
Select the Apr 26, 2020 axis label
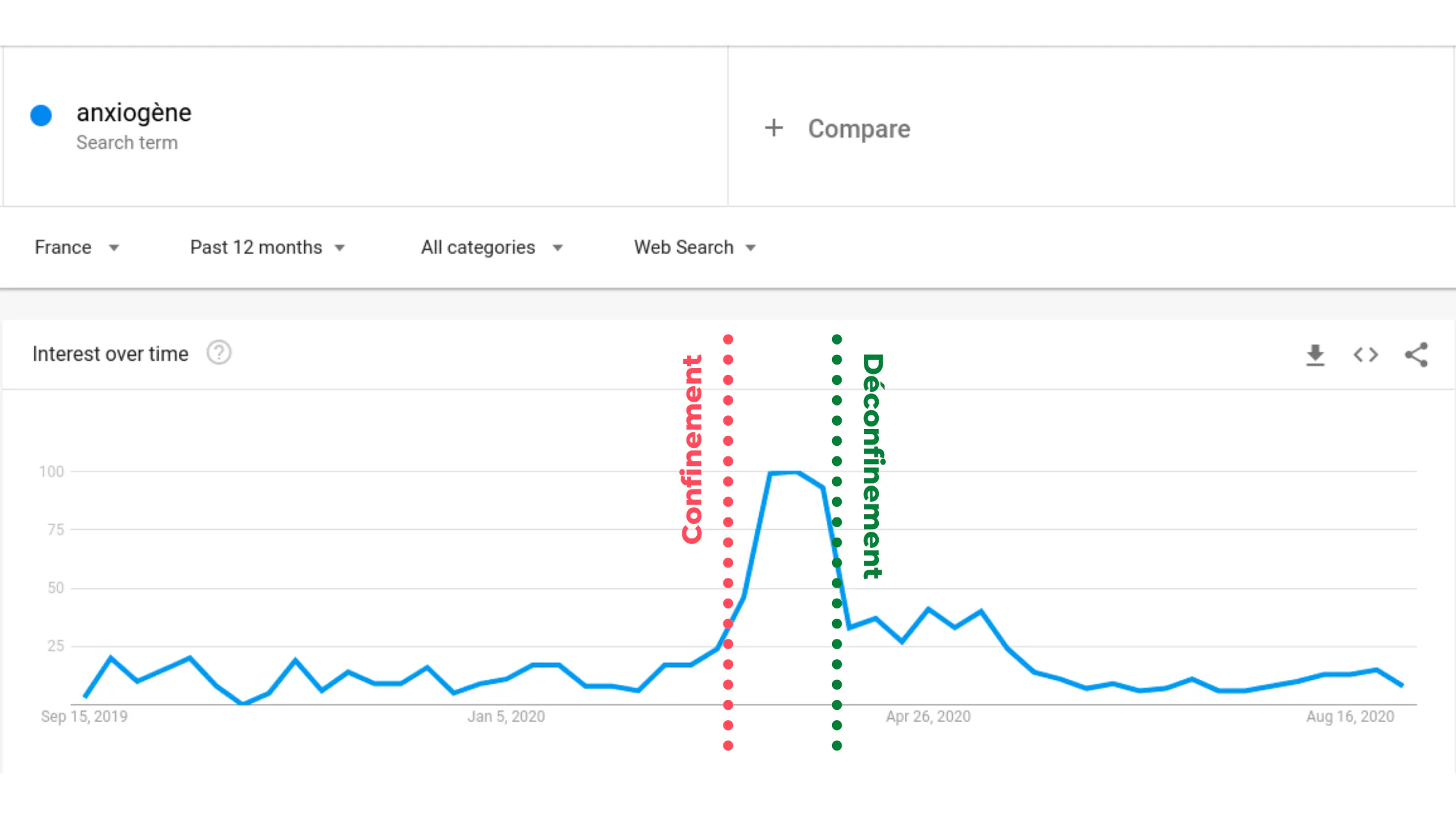pyautogui.click(x=928, y=716)
